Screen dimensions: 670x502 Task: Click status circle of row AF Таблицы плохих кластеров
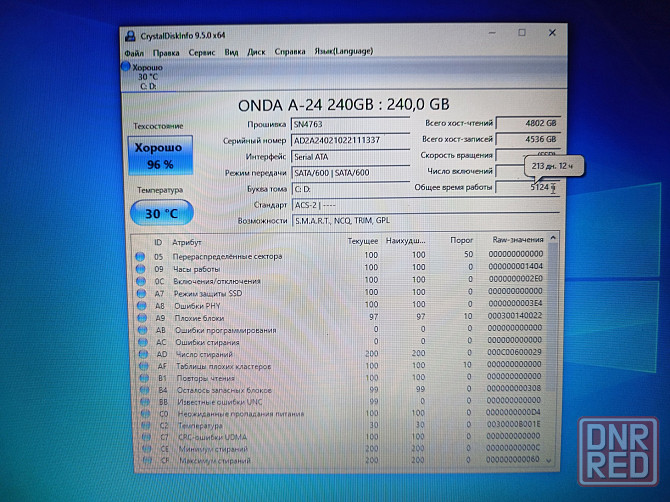click(x=144, y=366)
